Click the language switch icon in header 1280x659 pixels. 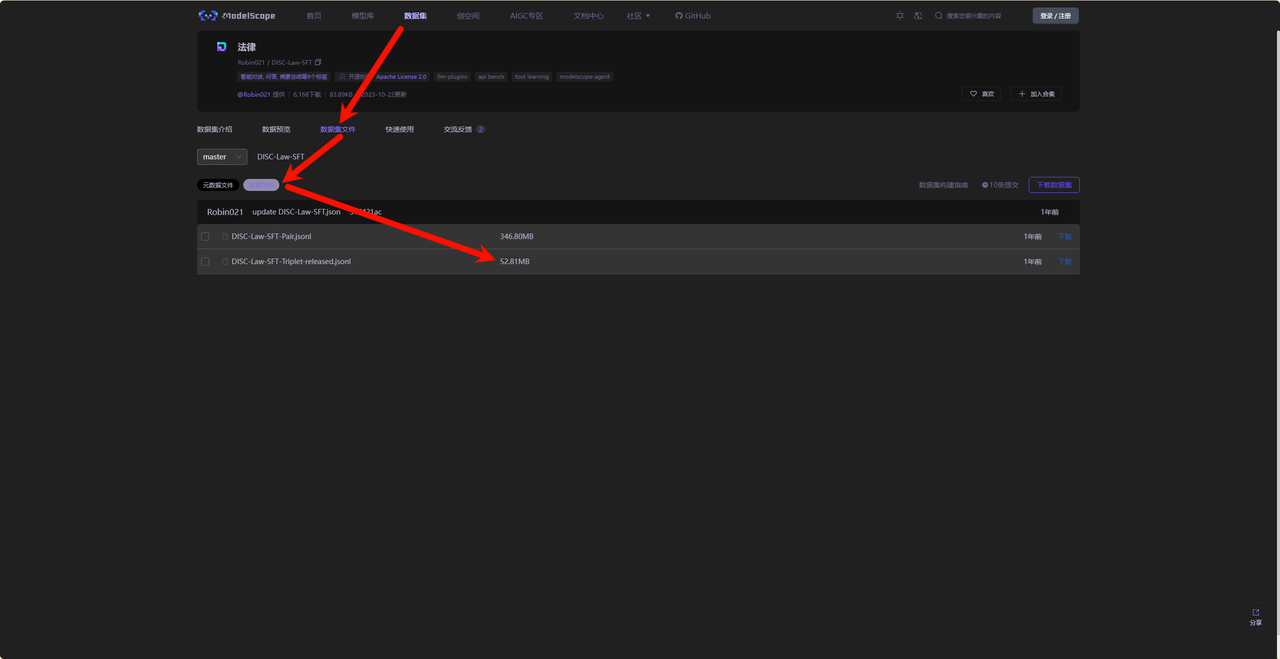[x=918, y=16]
